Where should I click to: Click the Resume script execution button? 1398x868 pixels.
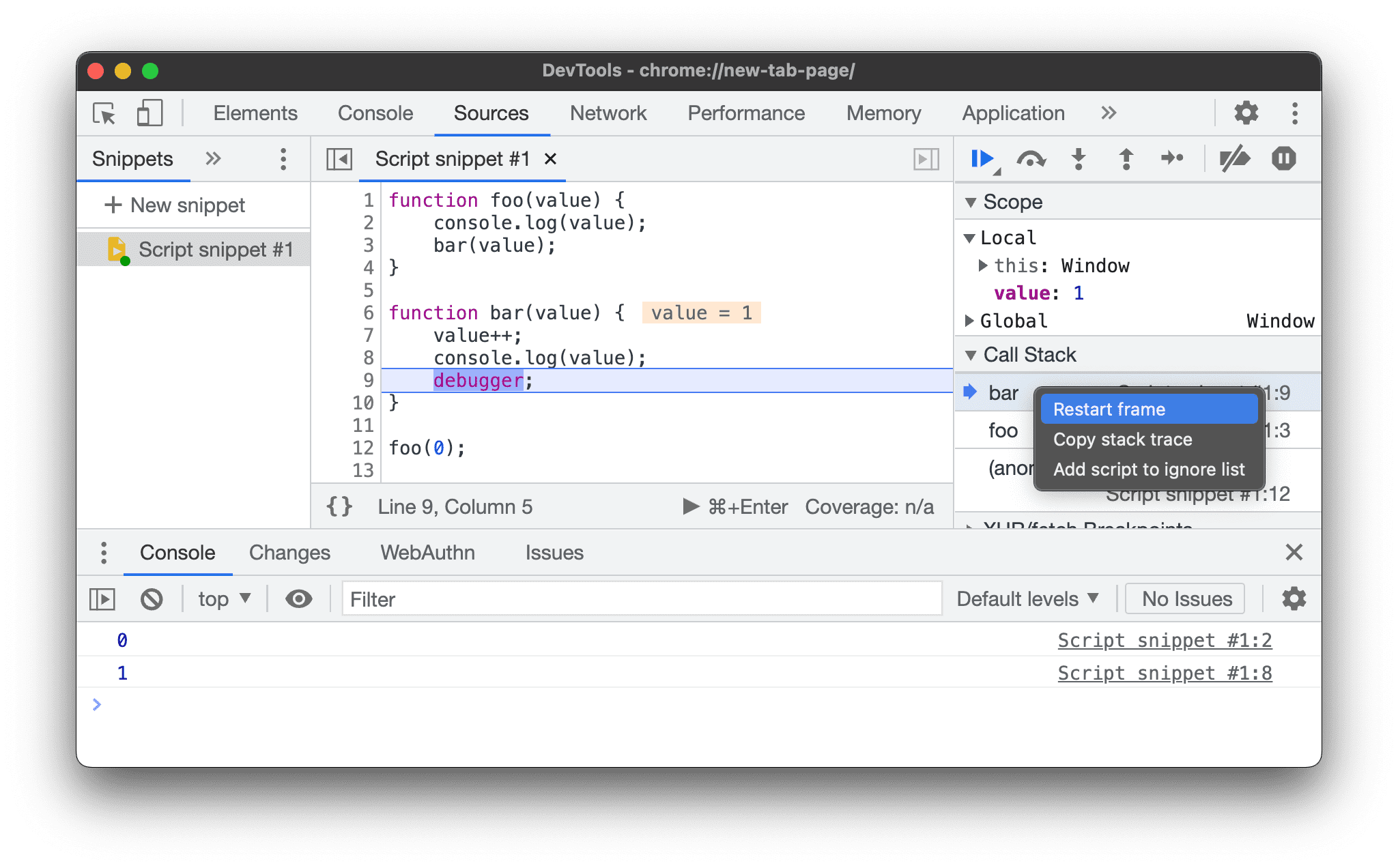[981, 160]
